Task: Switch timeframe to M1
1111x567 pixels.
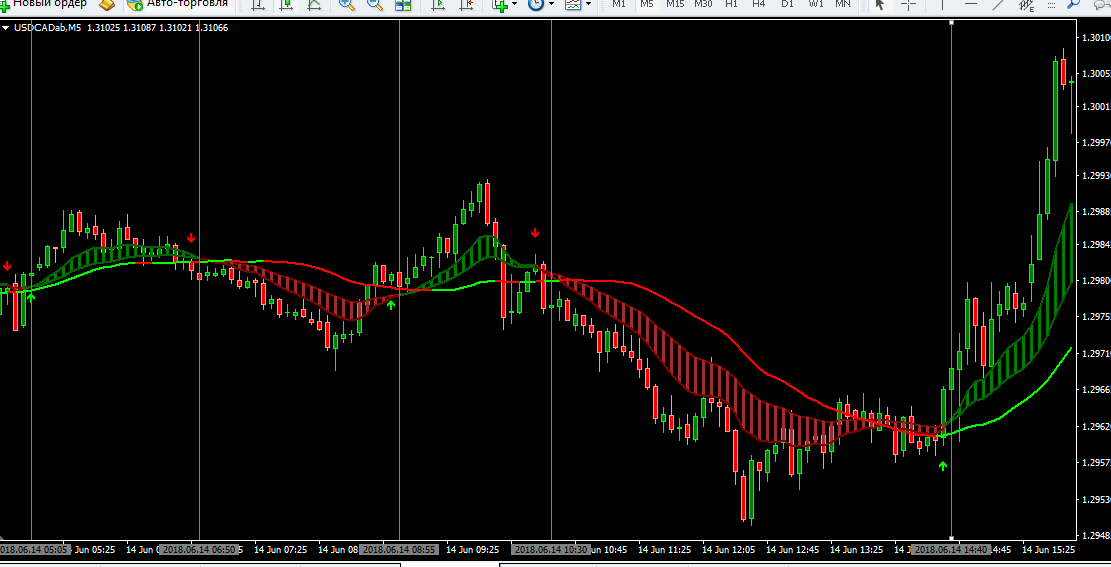Action: pos(619,4)
